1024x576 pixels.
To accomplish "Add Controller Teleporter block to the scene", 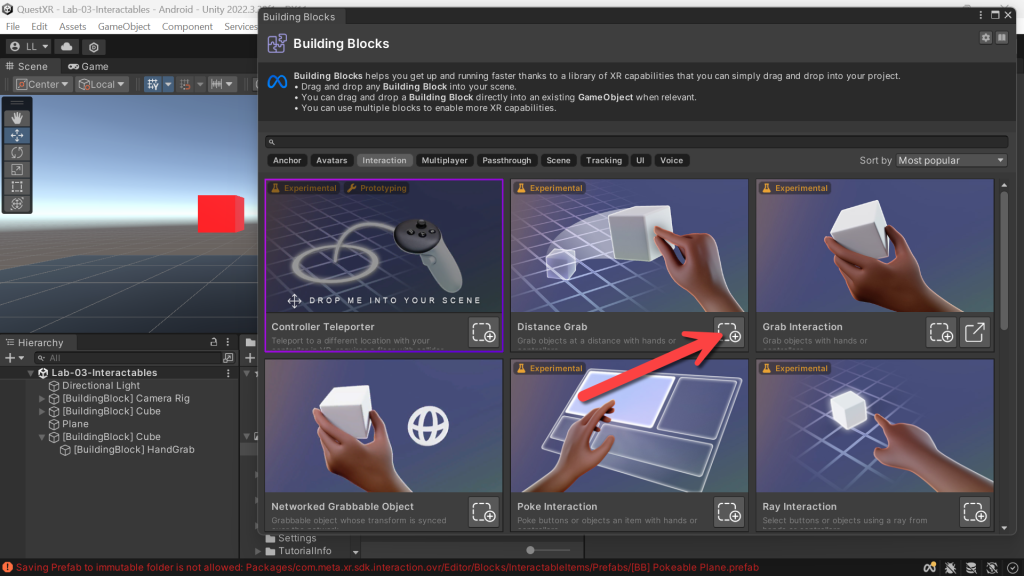I will (x=484, y=332).
